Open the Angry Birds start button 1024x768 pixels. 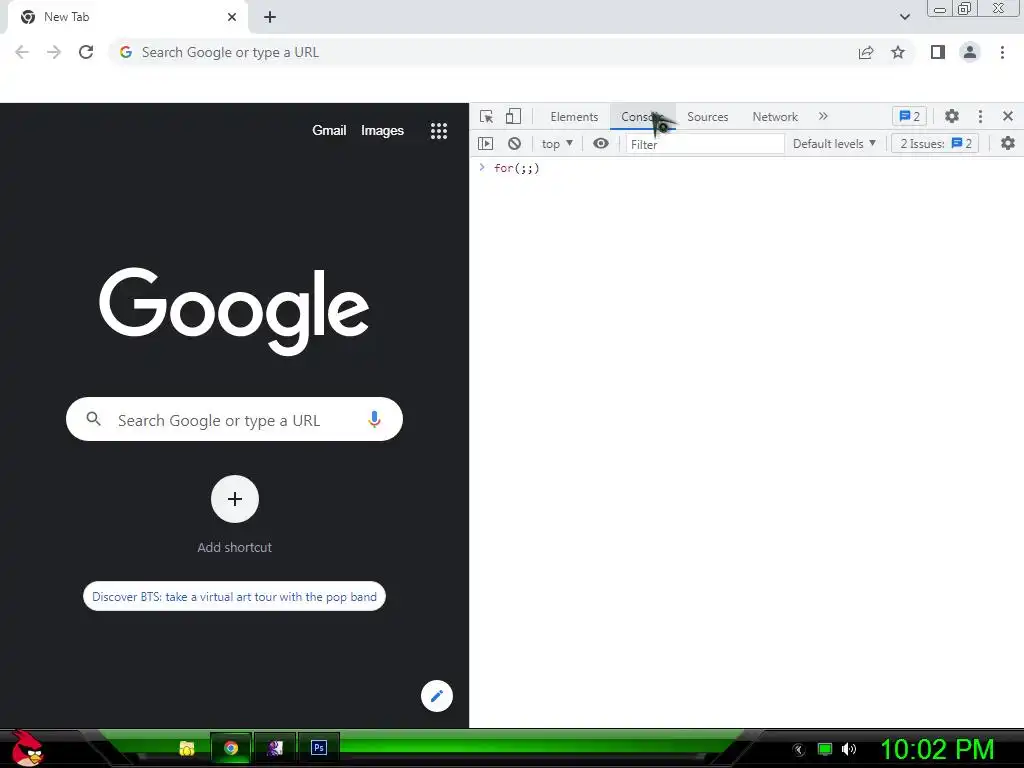pyautogui.click(x=27, y=748)
